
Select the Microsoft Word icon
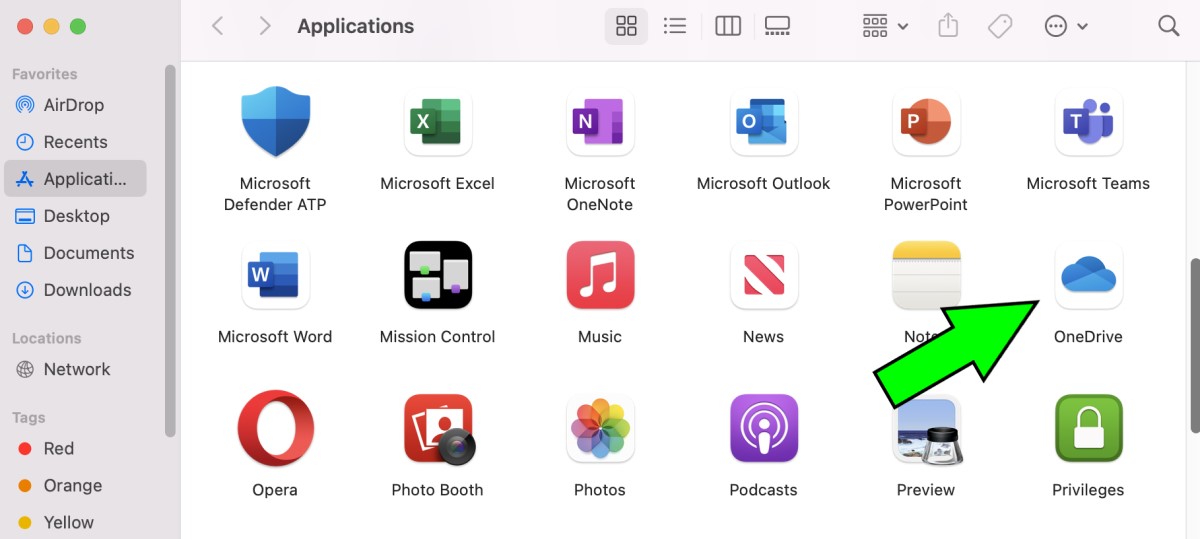[275, 274]
